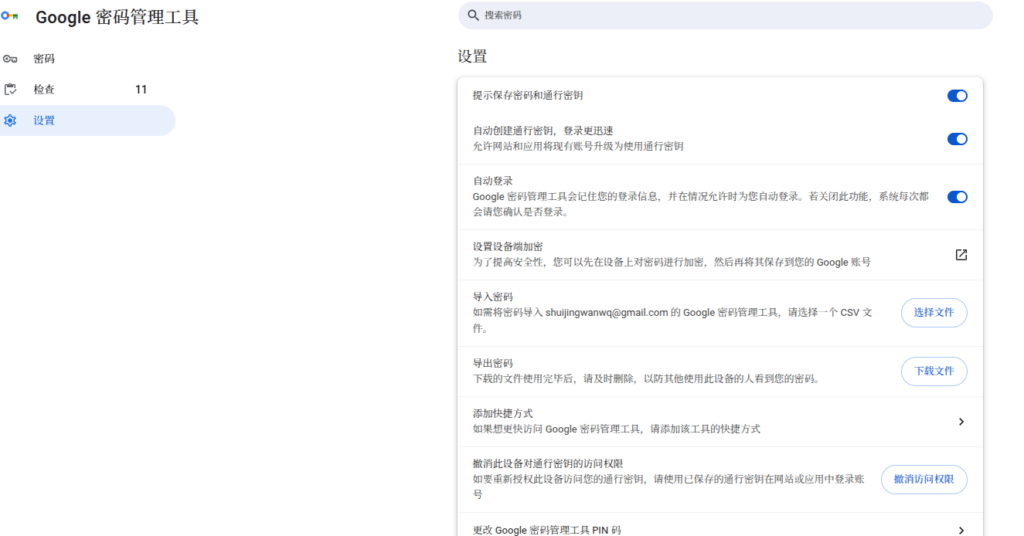Image resolution: width=1024 pixels, height=536 pixels.
Task: Click the 自动创建通行密钥，登录更迅速 label
Action: pyautogui.click(x=543, y=131)
